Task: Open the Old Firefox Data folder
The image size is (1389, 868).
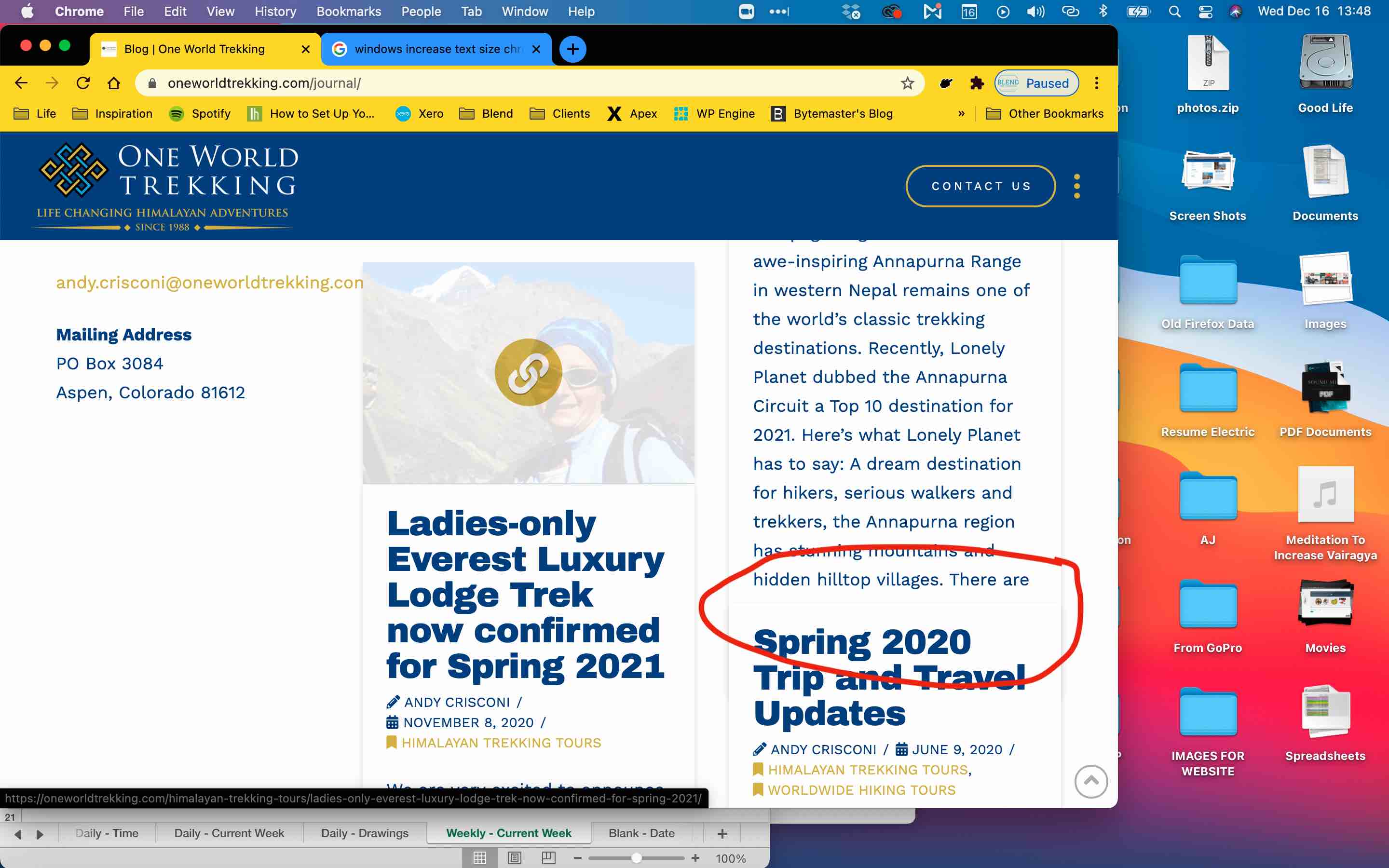Action: point(1208,292)
